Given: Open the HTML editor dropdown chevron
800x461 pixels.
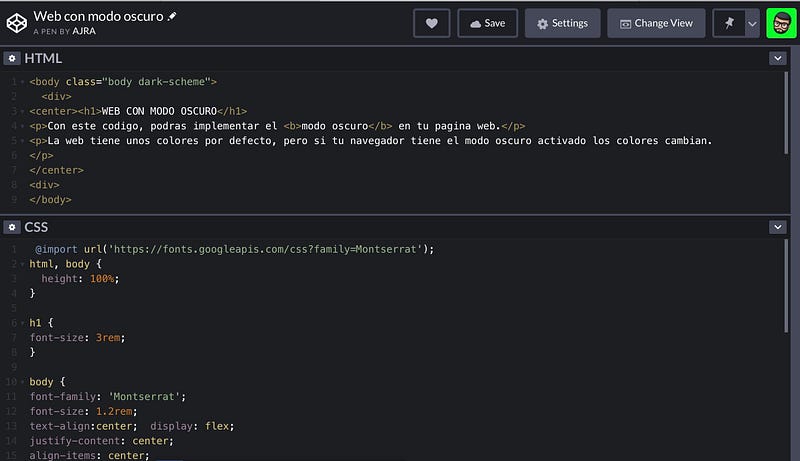Looking at the screenshot, I should coord(777,59).
